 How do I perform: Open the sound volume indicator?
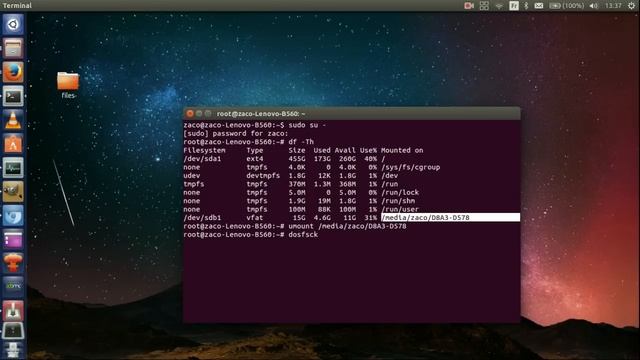(x=593, y=6)
